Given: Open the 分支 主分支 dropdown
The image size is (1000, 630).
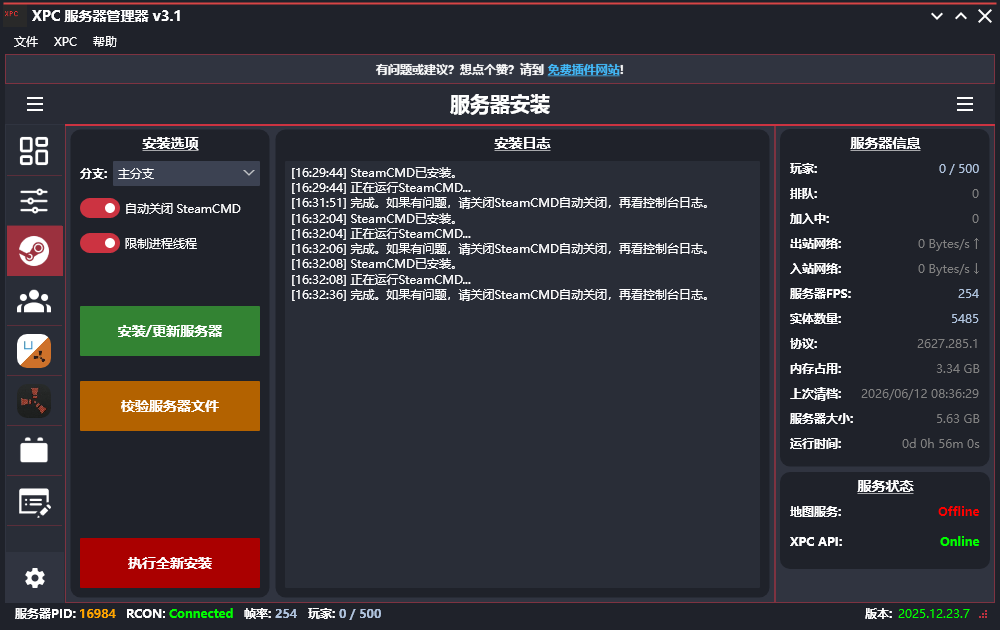Looking at the screenshot, I should 186,173.
